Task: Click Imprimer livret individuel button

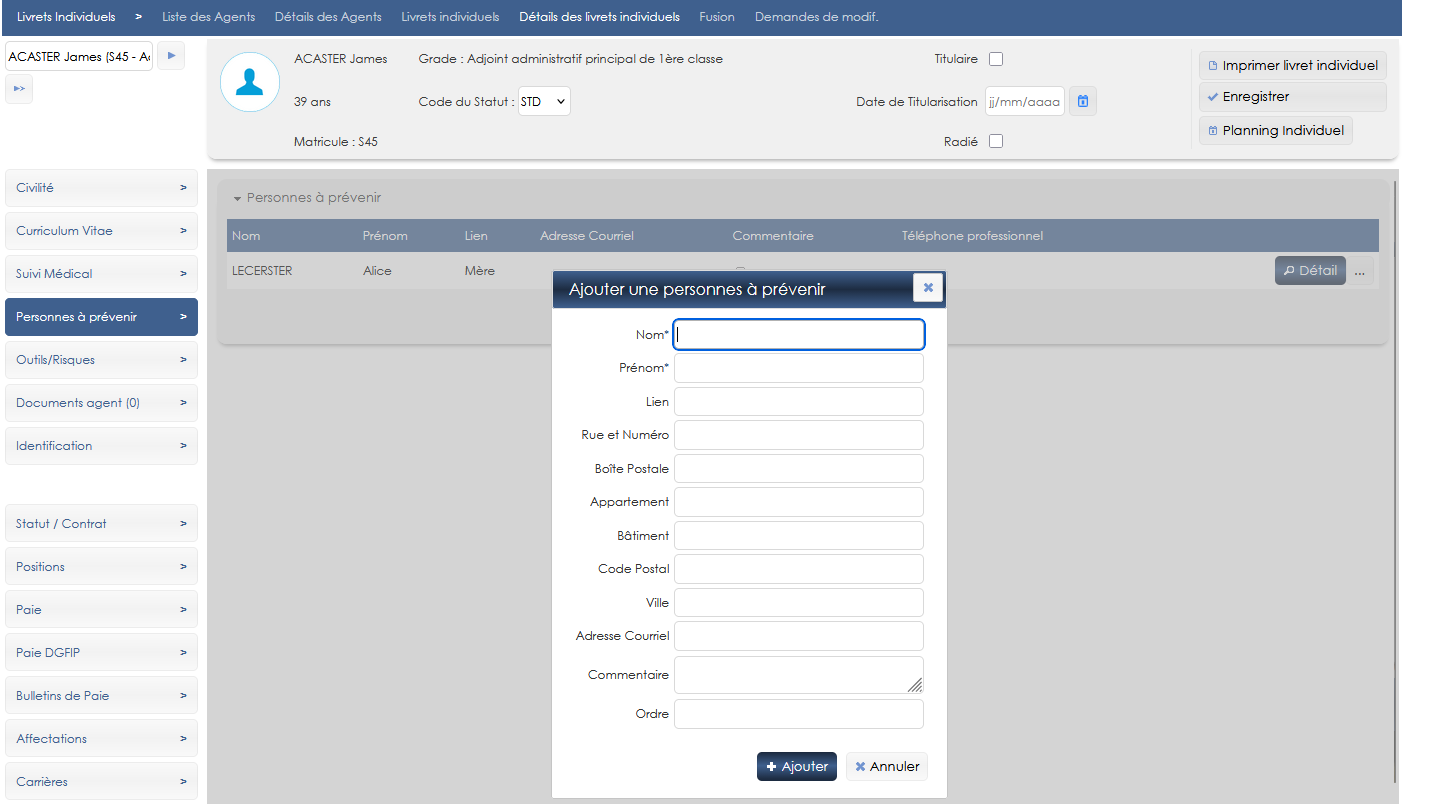Action: pyautogui.click(x=1292, y=65)
